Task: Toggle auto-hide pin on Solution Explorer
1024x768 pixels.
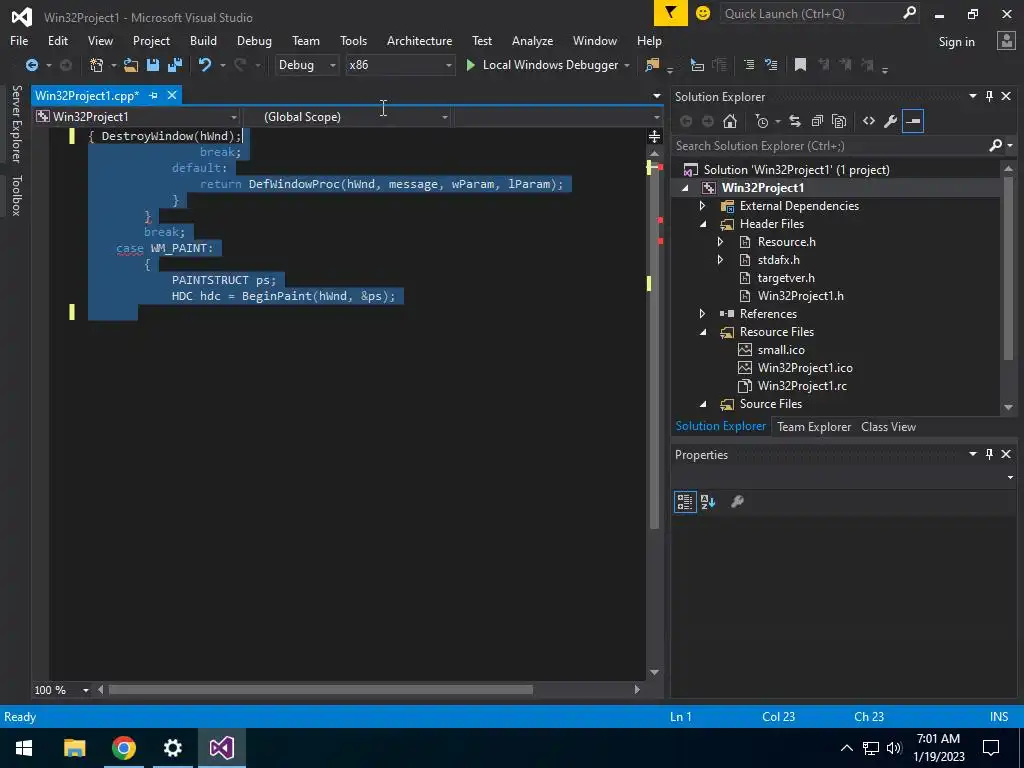Action: point(989,96)
